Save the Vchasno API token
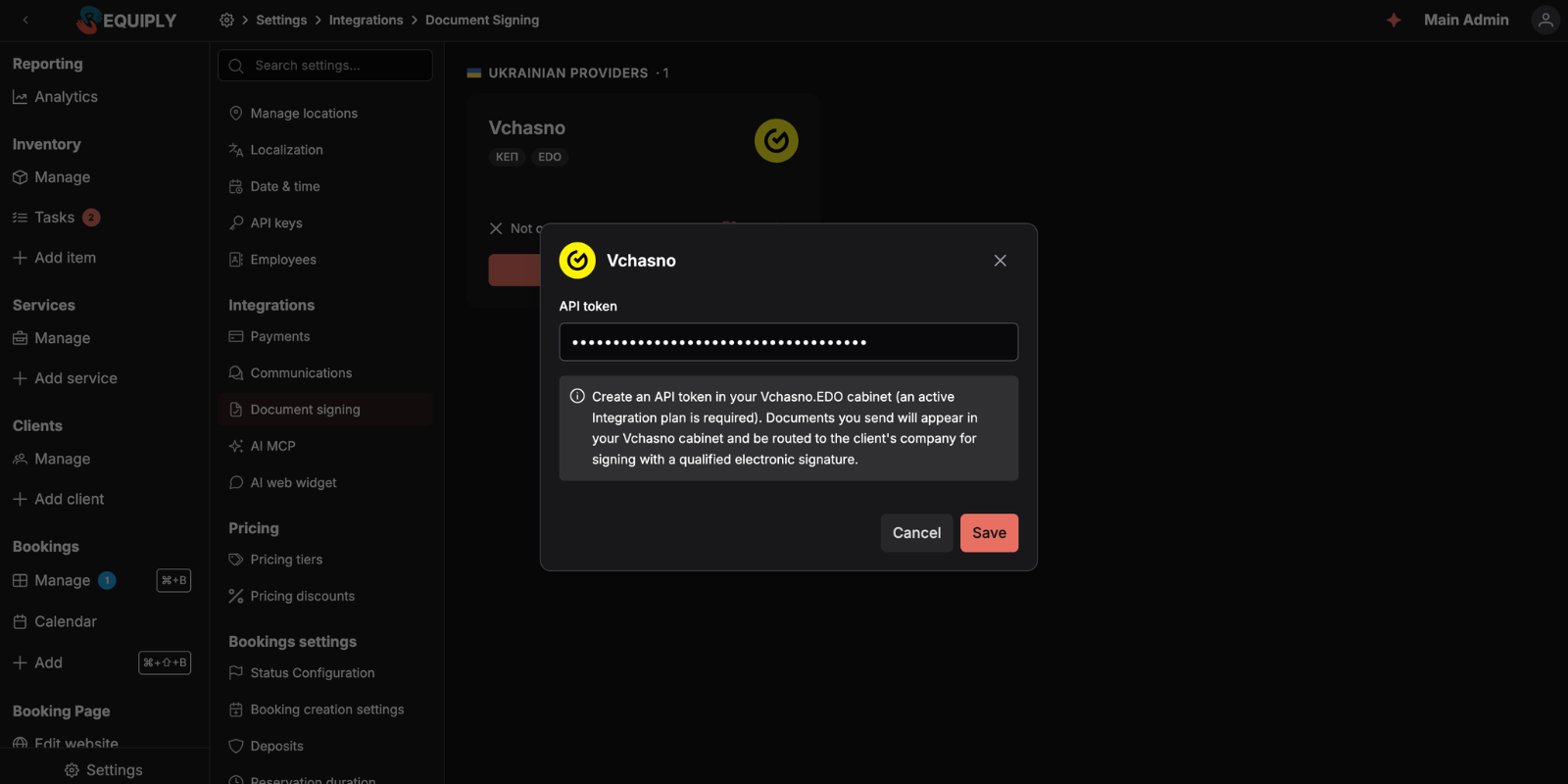The height and width of the screenshot is (784, 1568). [x=989, y=533]
